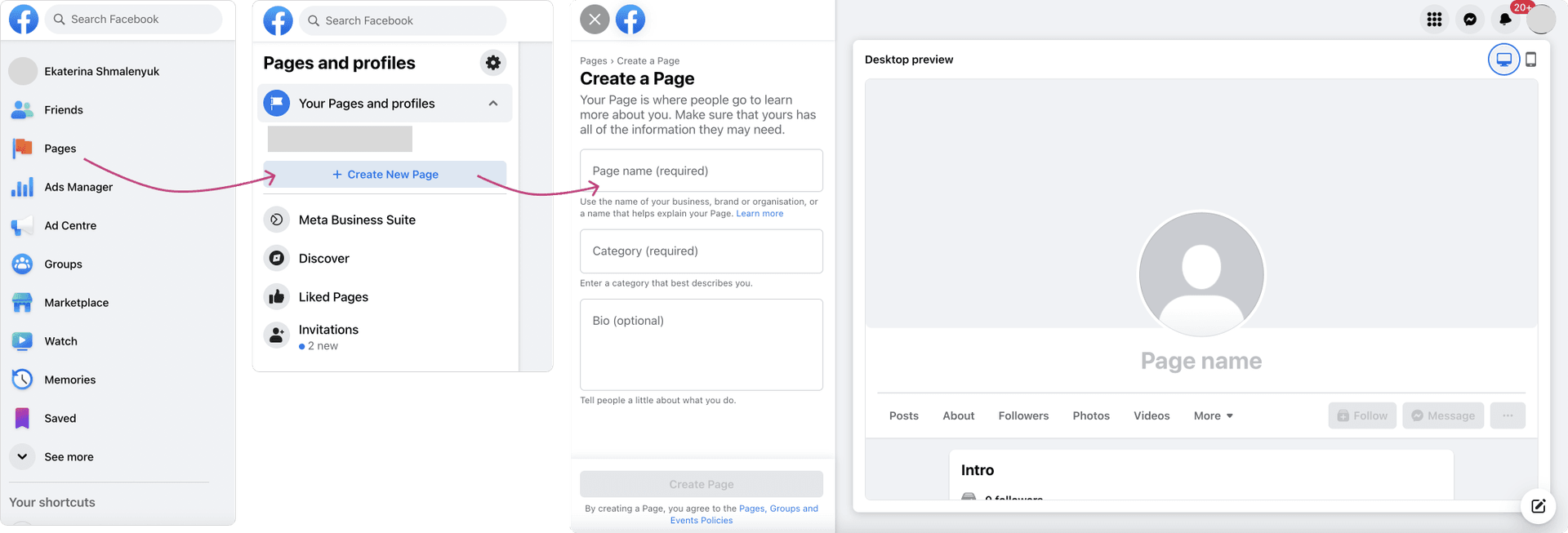Open Messenger chat icon
This screenshot has height=533, width=1568.
(x=1470, y=20)
